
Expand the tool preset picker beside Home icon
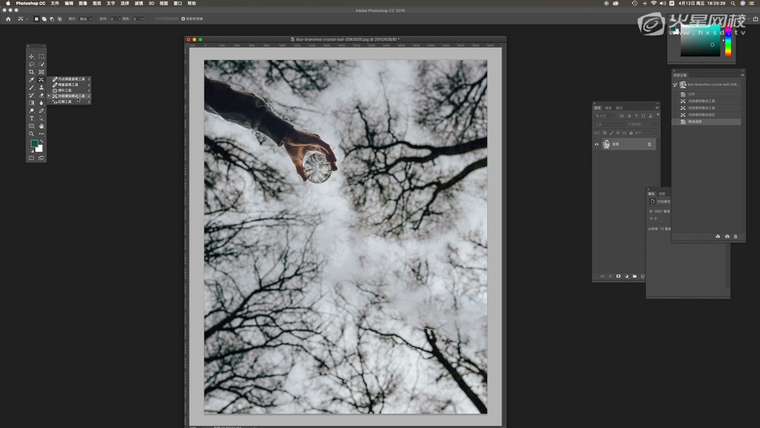(x=23, y=18)
